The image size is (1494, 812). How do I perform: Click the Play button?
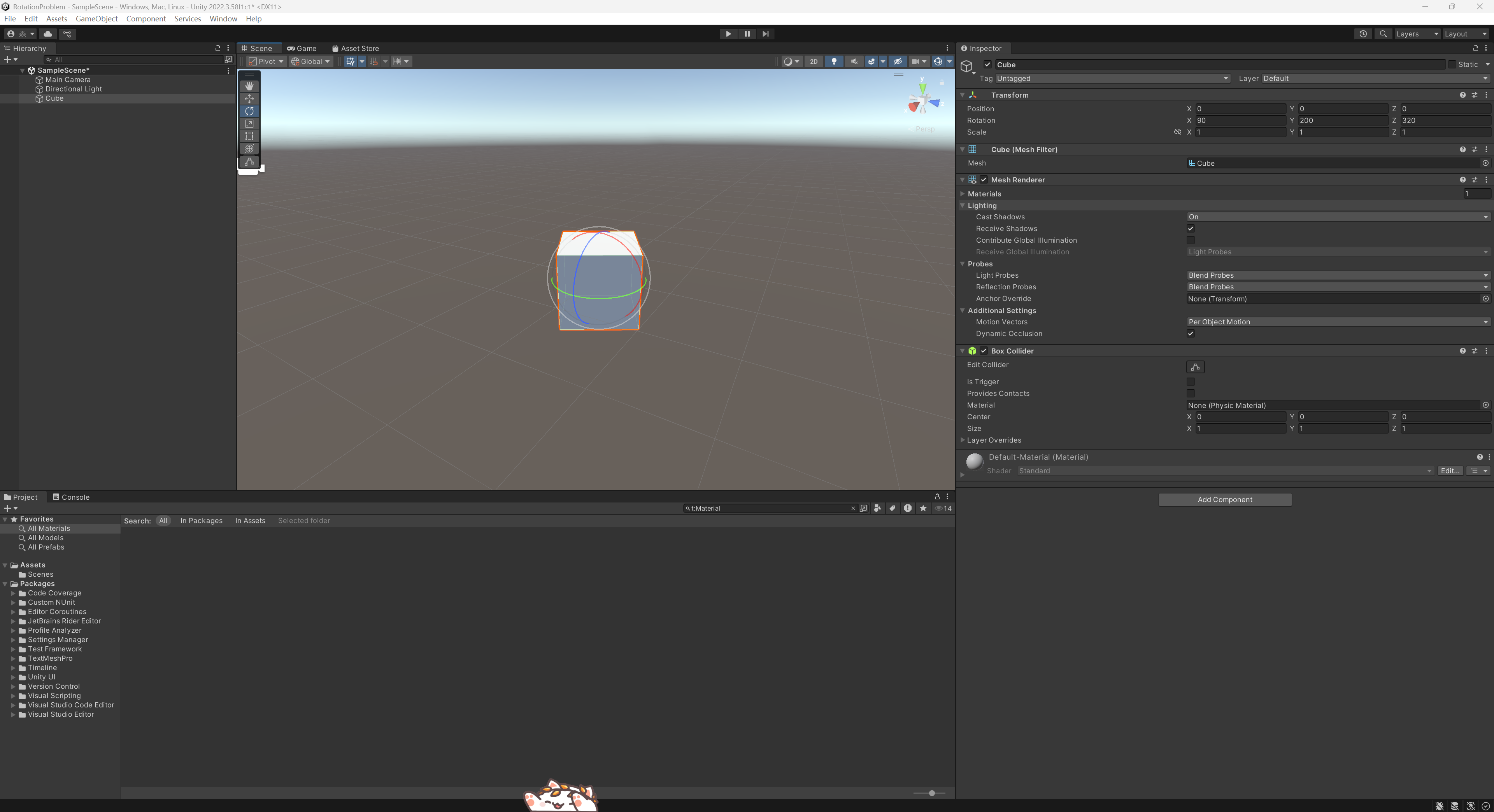tap(728, 33)
